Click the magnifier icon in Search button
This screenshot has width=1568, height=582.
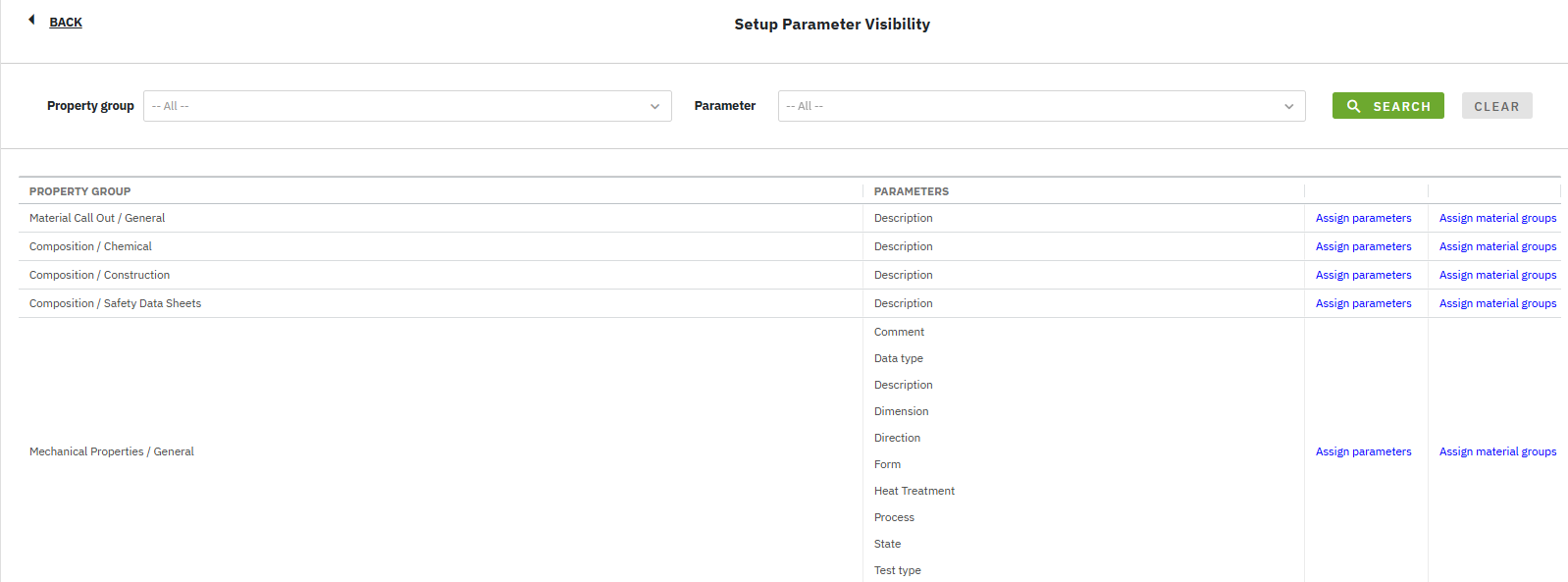[1353, 106]
